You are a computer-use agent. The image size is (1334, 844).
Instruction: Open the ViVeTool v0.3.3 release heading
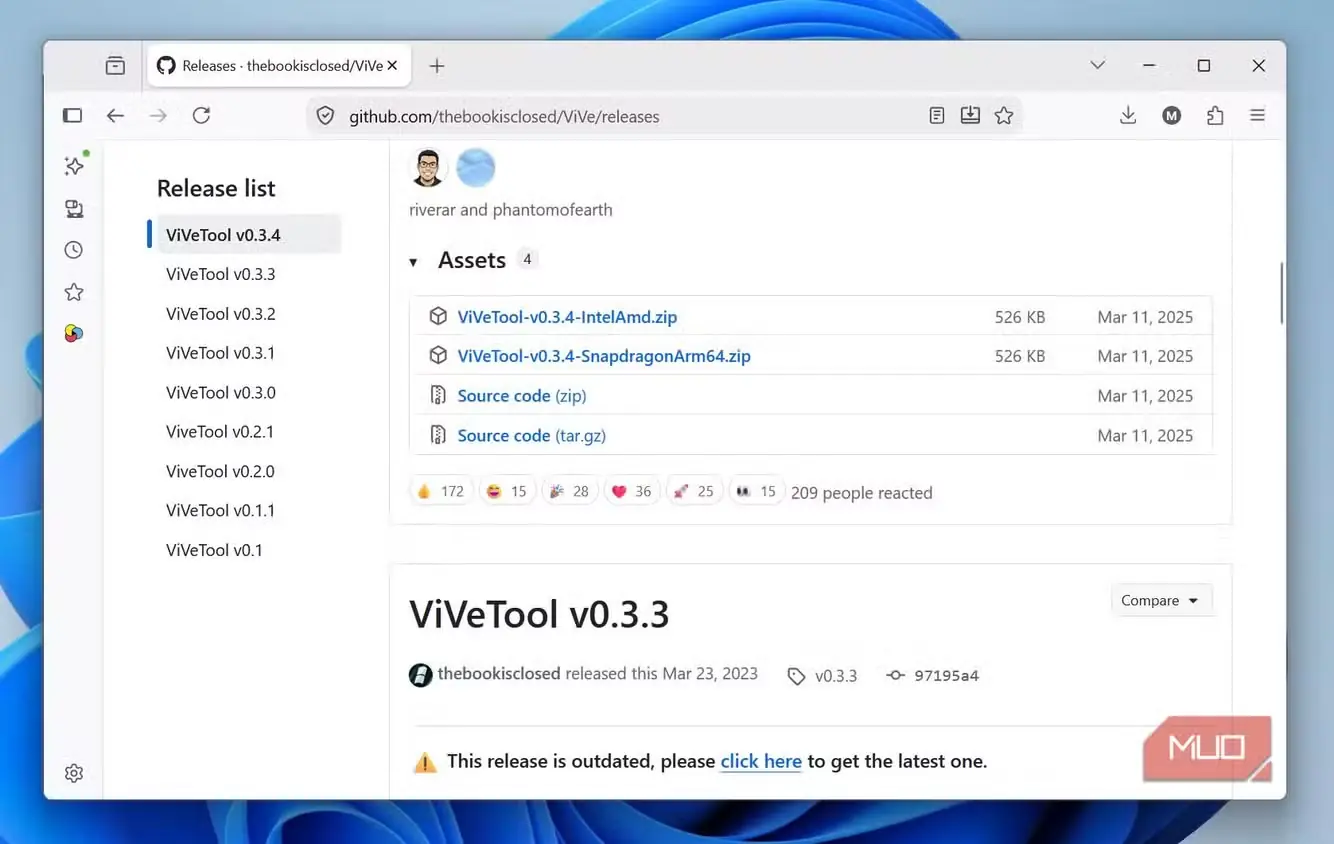(x=539, y=614)
